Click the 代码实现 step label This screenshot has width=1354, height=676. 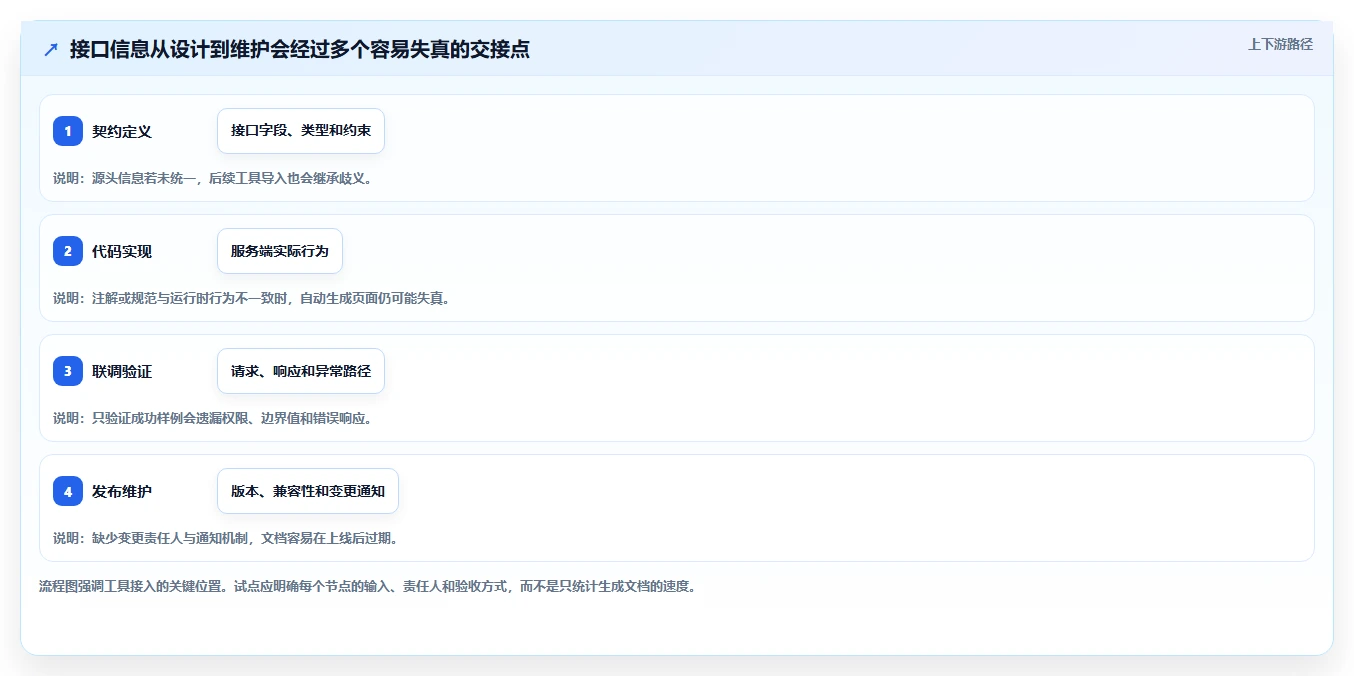(122, 251)
